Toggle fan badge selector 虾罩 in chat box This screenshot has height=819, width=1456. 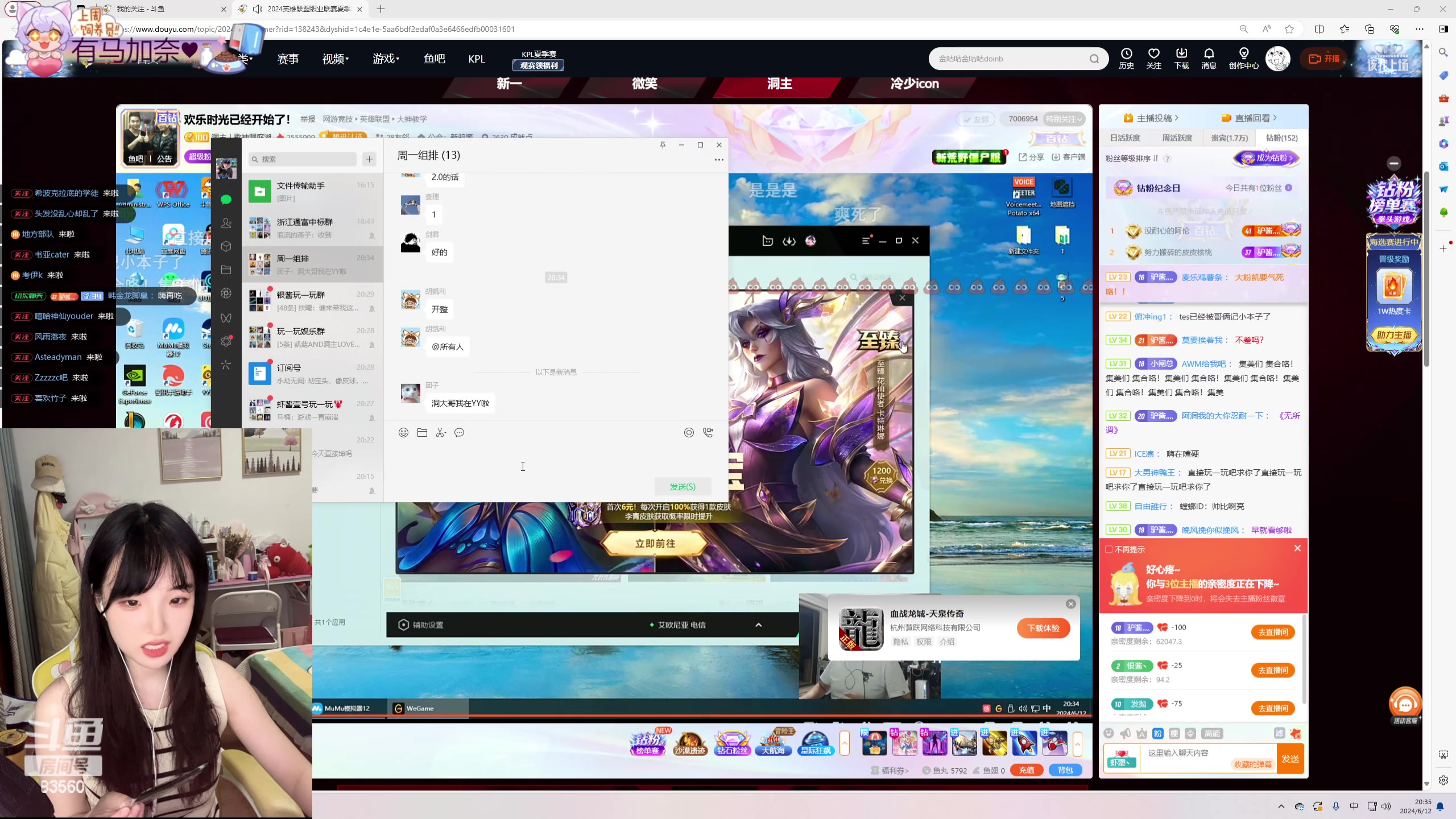click(1121, 759)
